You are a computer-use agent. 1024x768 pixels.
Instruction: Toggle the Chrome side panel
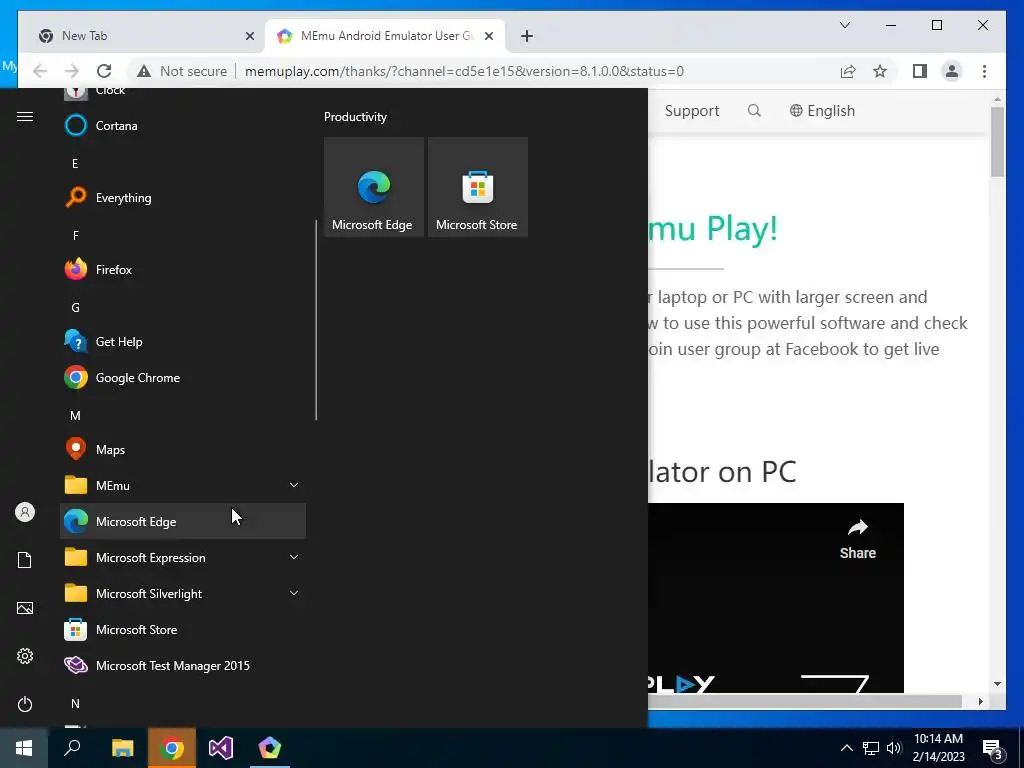[920, 71]
